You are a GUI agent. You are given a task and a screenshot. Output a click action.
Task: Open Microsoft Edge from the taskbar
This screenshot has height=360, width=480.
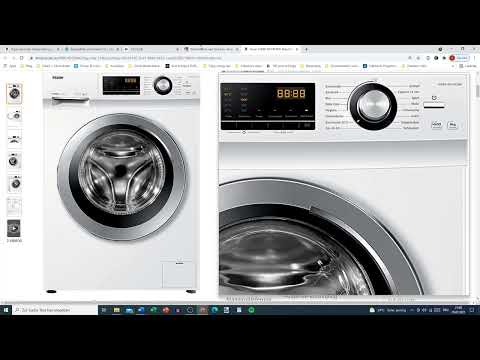click(215, 310)
